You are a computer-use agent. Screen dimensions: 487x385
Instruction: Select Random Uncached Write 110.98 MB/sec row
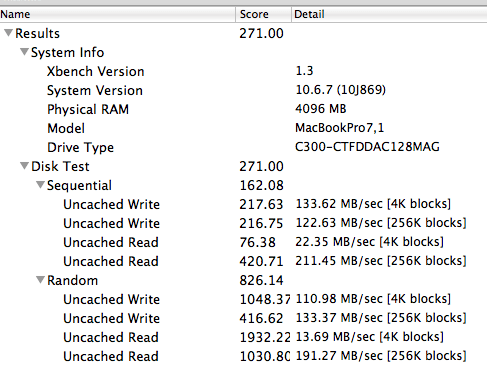[x=243, y=299]
